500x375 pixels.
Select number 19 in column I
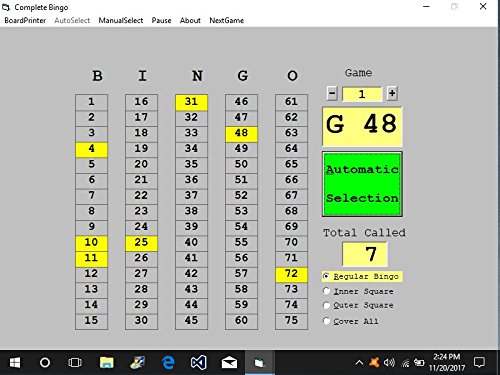click(141, 150)
